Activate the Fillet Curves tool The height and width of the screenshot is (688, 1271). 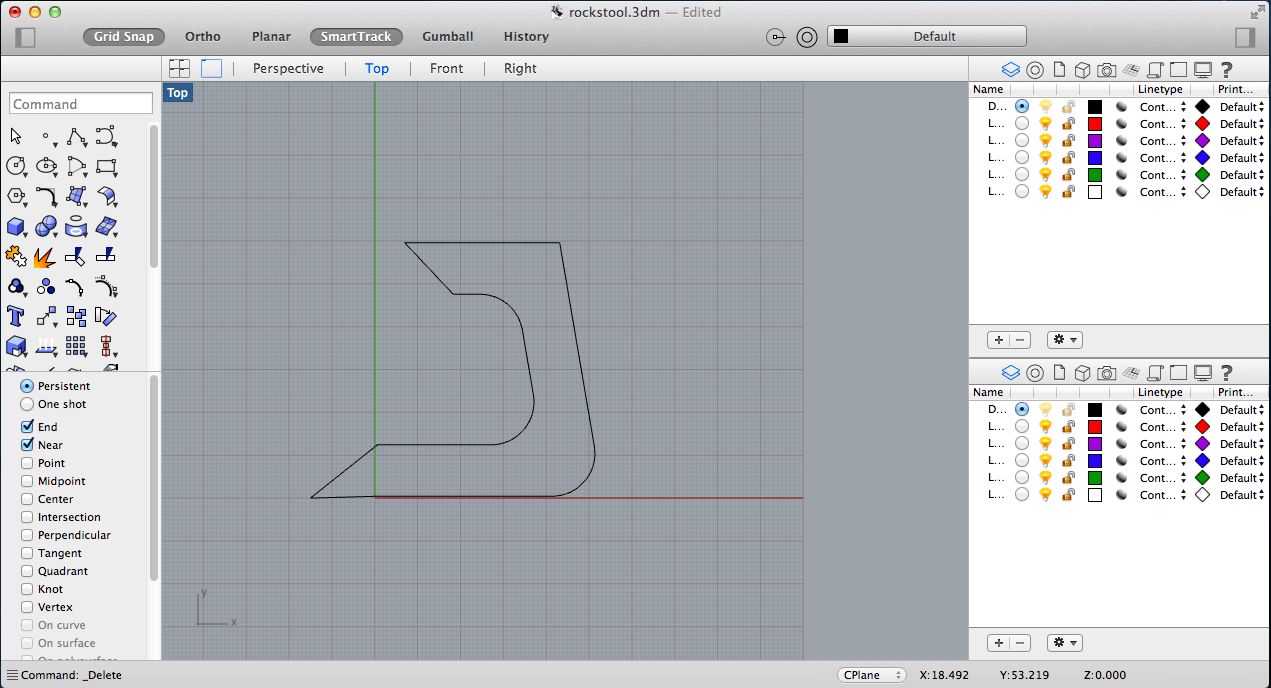[x=46, y=196]
